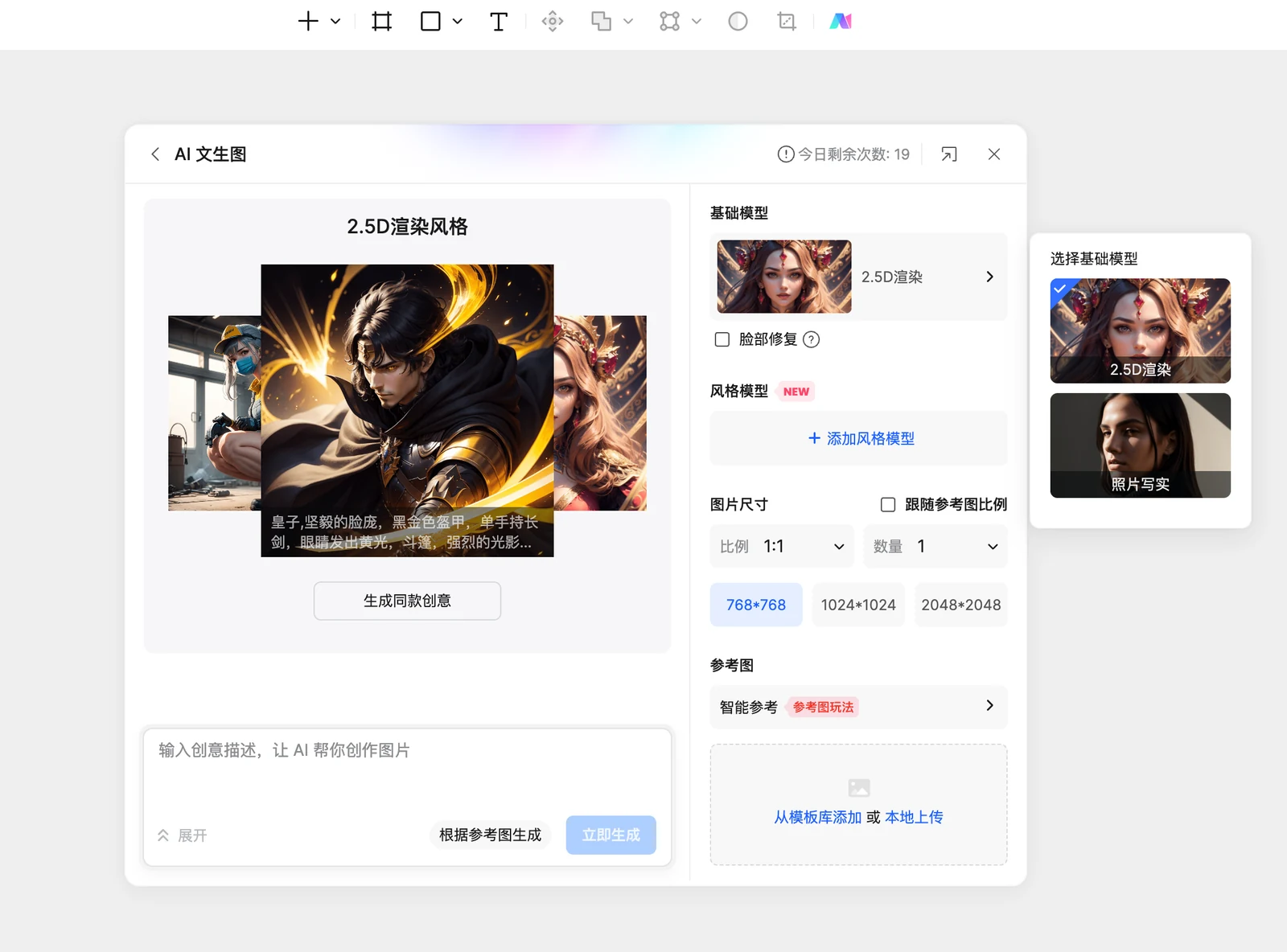This screenshot has height=952, width=1287.
Task: Select the 1024*1024 size option
Action: tap(858, 605)
